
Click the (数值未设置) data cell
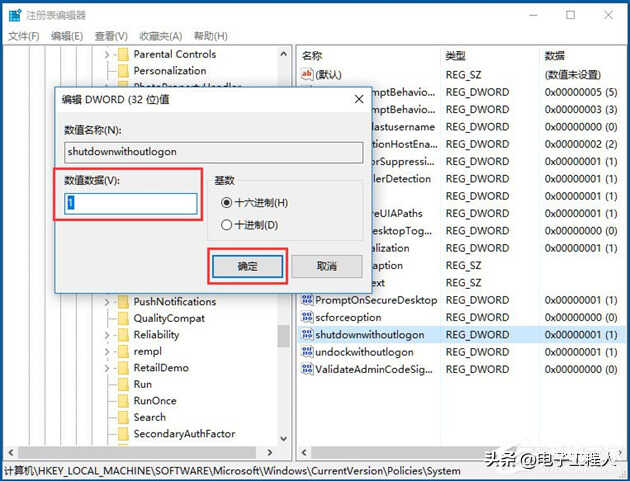pos(573,75)
